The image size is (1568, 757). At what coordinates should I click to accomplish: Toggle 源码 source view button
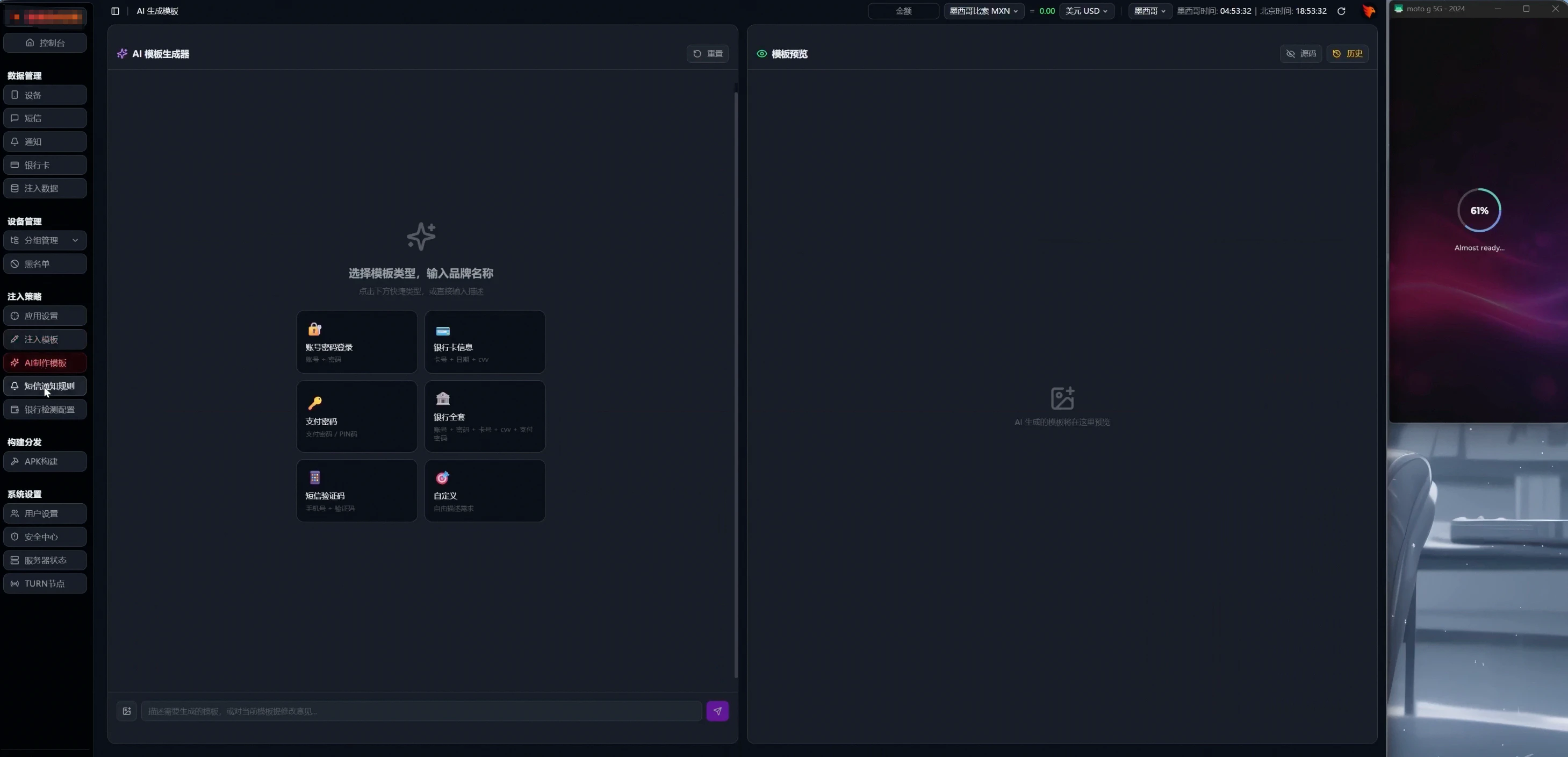tap(1301, 54)
